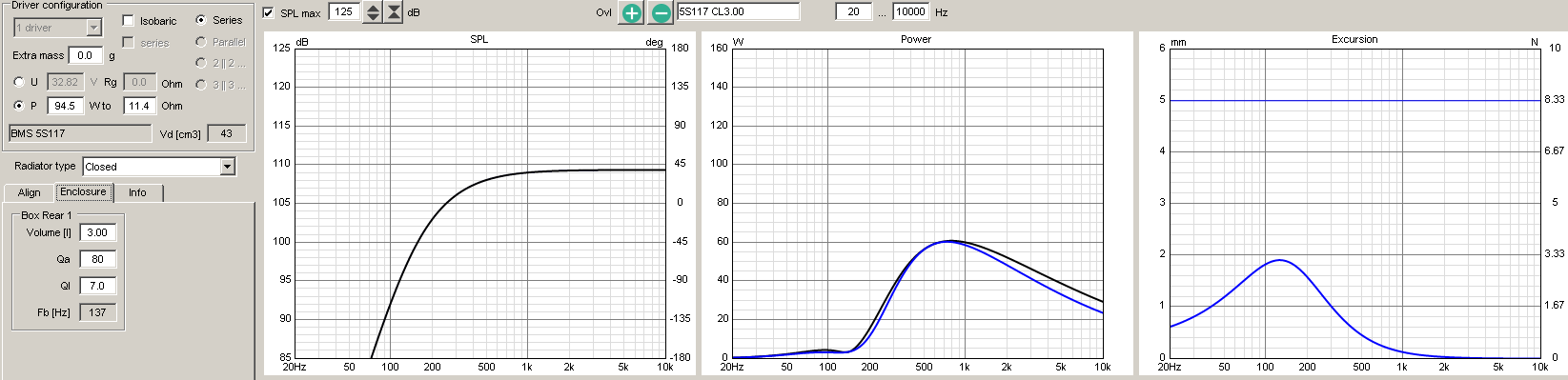Click Excursion graph title
The width and height of the screenshot is (1568, 380).
1354,39
